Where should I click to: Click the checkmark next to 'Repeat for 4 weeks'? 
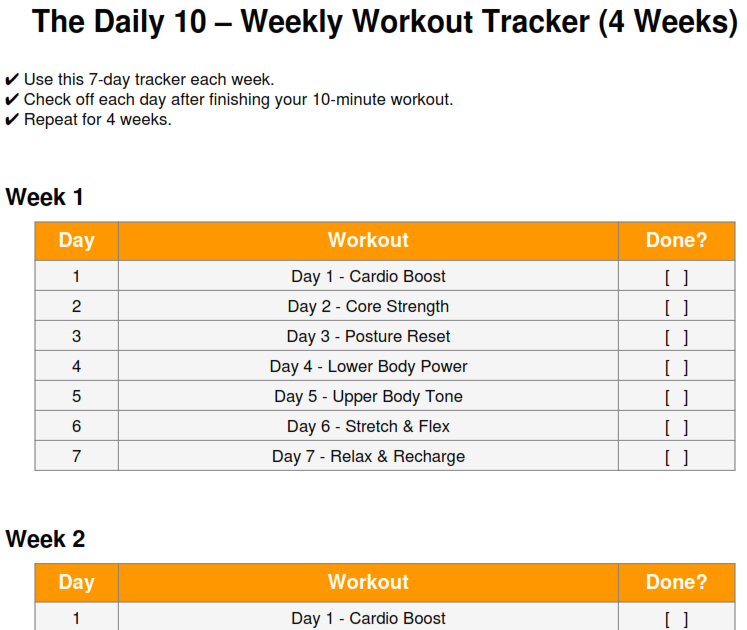(12, 120)
